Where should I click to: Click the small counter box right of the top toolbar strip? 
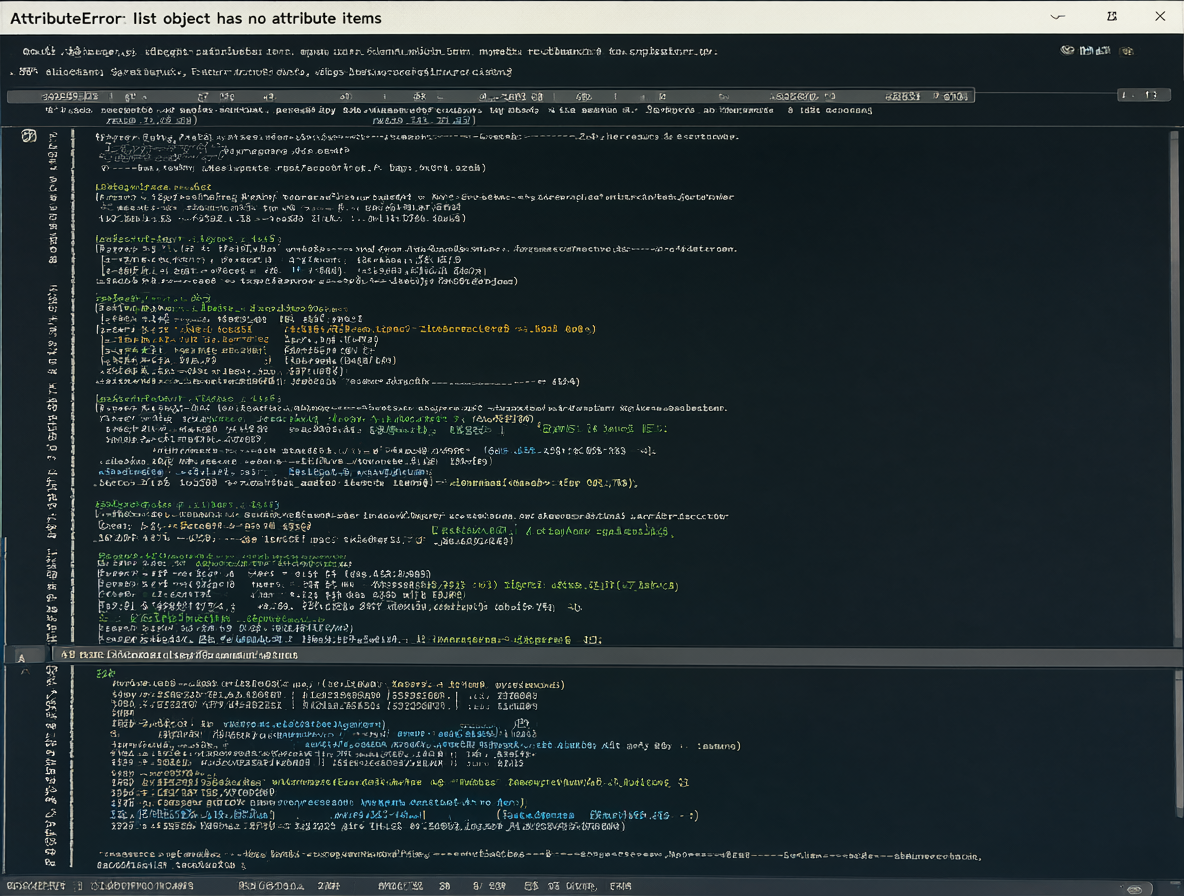[1142, 95]
